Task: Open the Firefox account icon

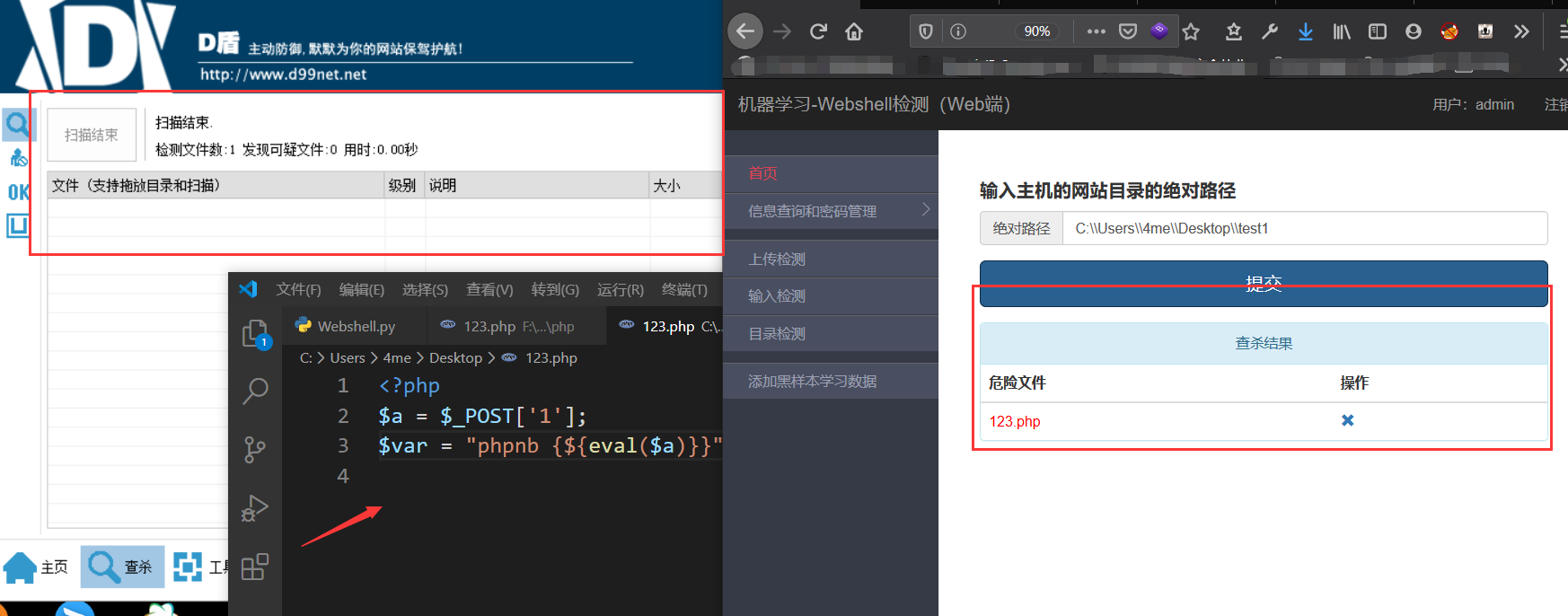Action: (x=1414, y=31)
